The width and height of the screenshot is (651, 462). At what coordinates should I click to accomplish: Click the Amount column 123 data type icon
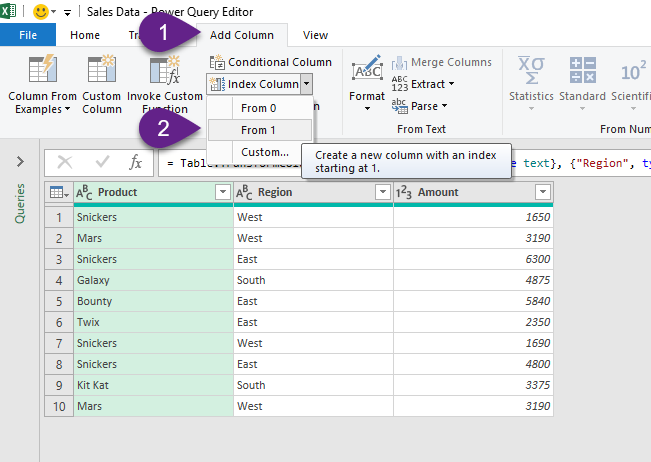coord(404,192)
